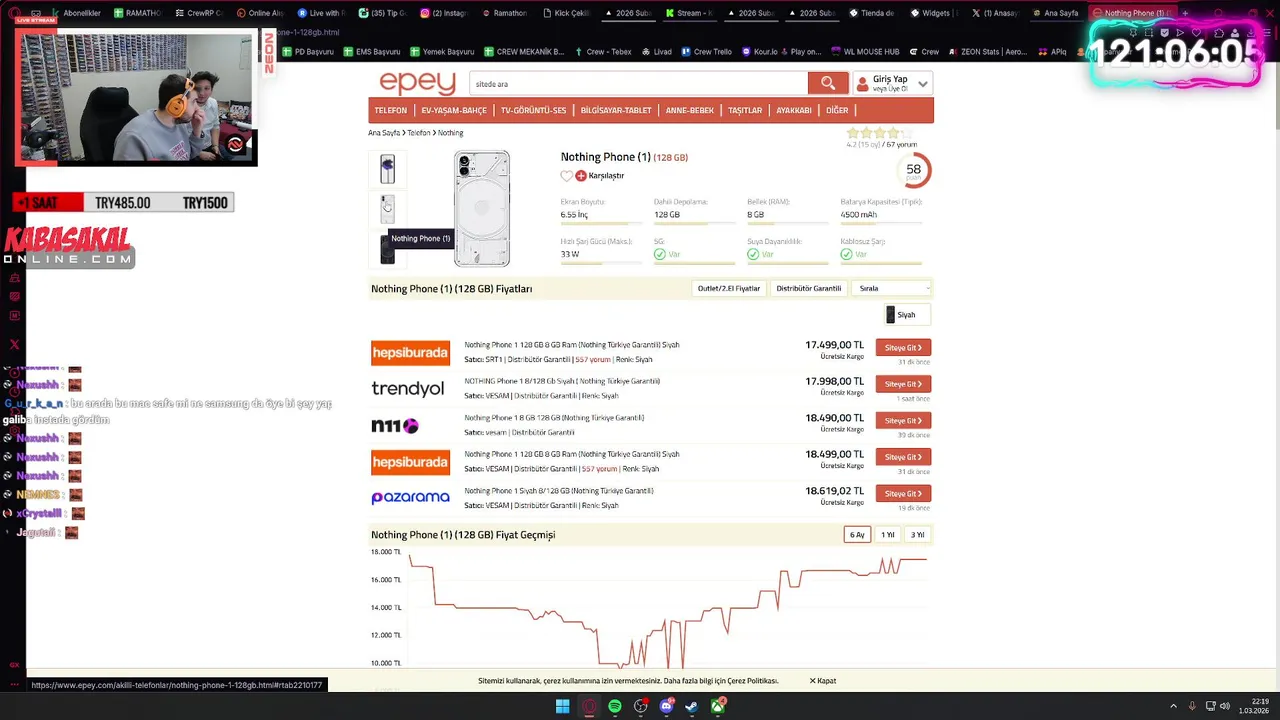This screenshot has height=720, width=1280.
Task: Select the Siyah color option
Action: (906, 315)
